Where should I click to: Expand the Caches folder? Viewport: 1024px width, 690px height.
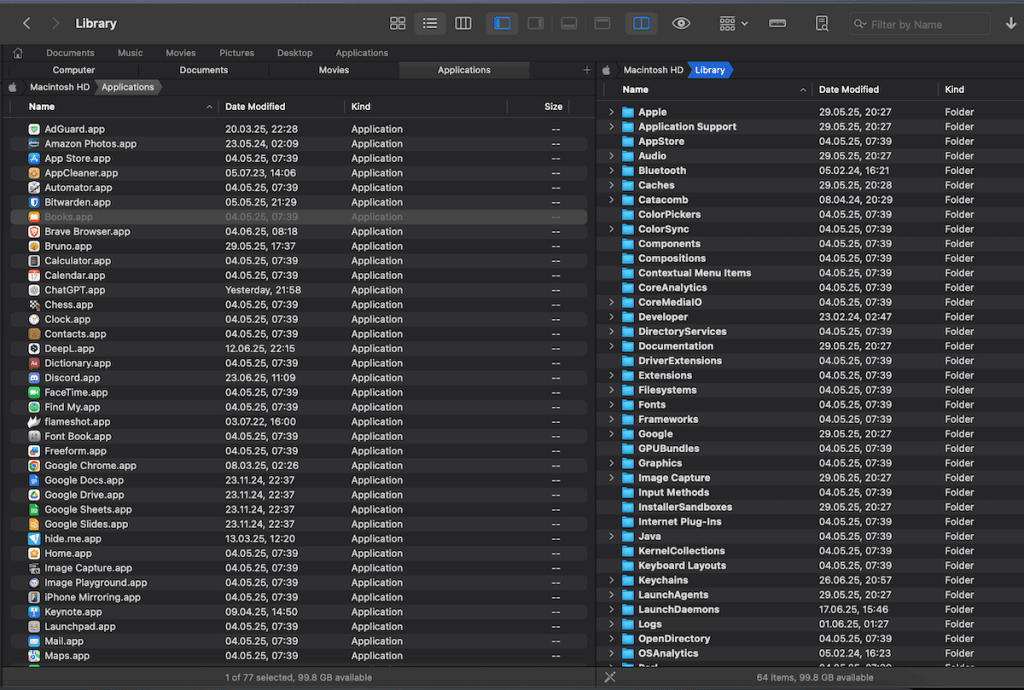pyautogui.click(x=611, y=185)
